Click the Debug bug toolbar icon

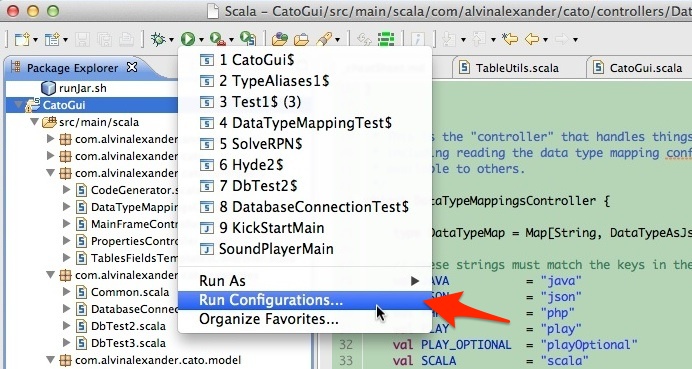pos(158,39)
